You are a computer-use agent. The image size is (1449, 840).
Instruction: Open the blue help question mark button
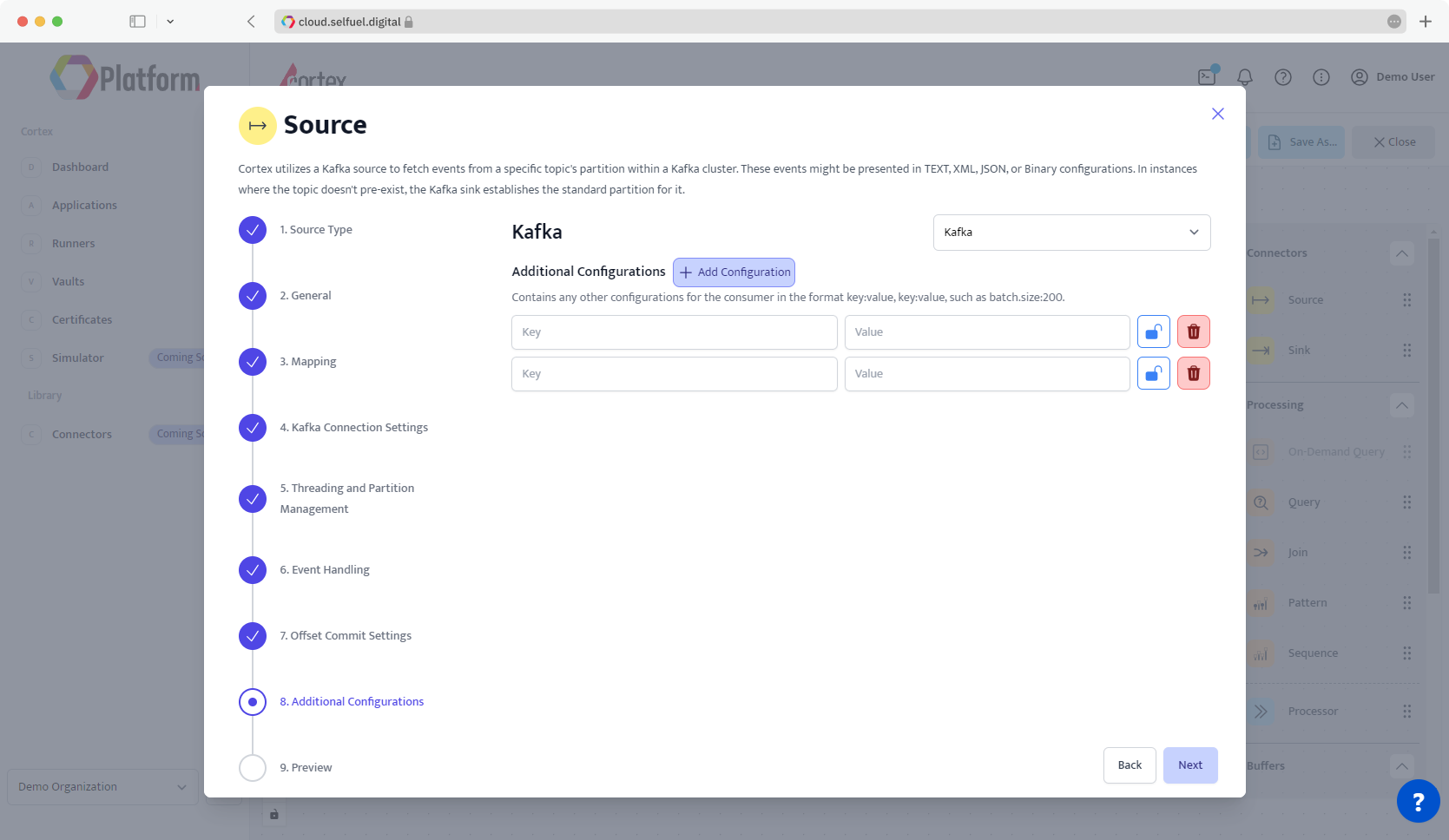coord(1418,801)
